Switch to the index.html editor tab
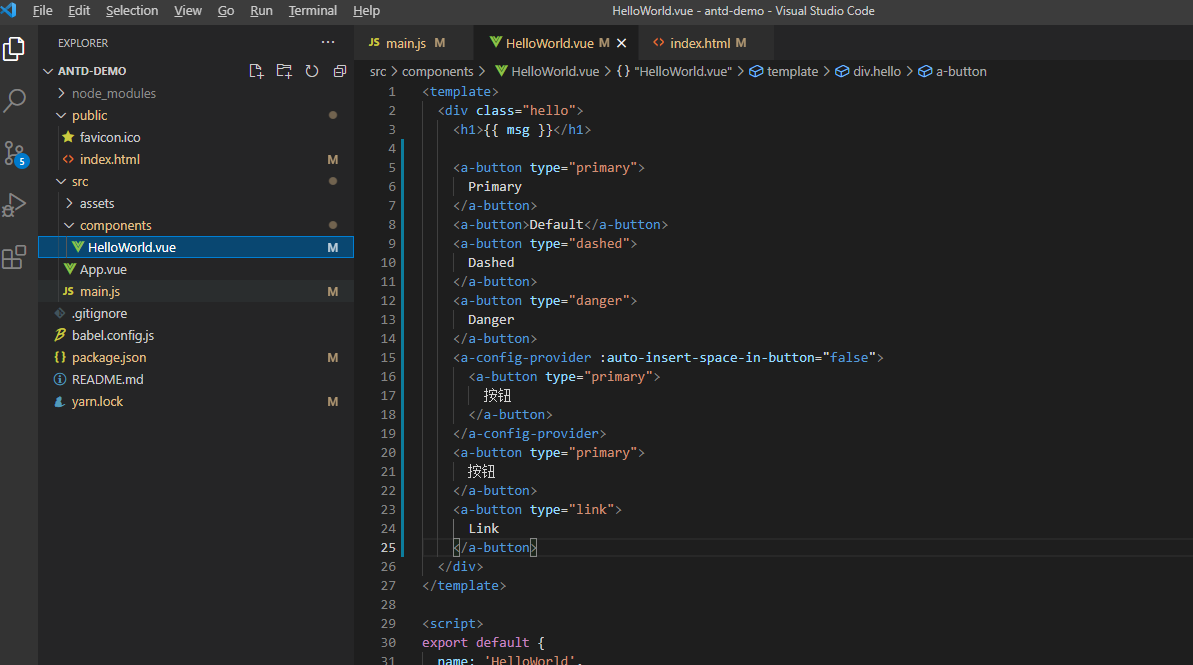Viewport: 1193px width, 665px height. [x=699, y=43]
